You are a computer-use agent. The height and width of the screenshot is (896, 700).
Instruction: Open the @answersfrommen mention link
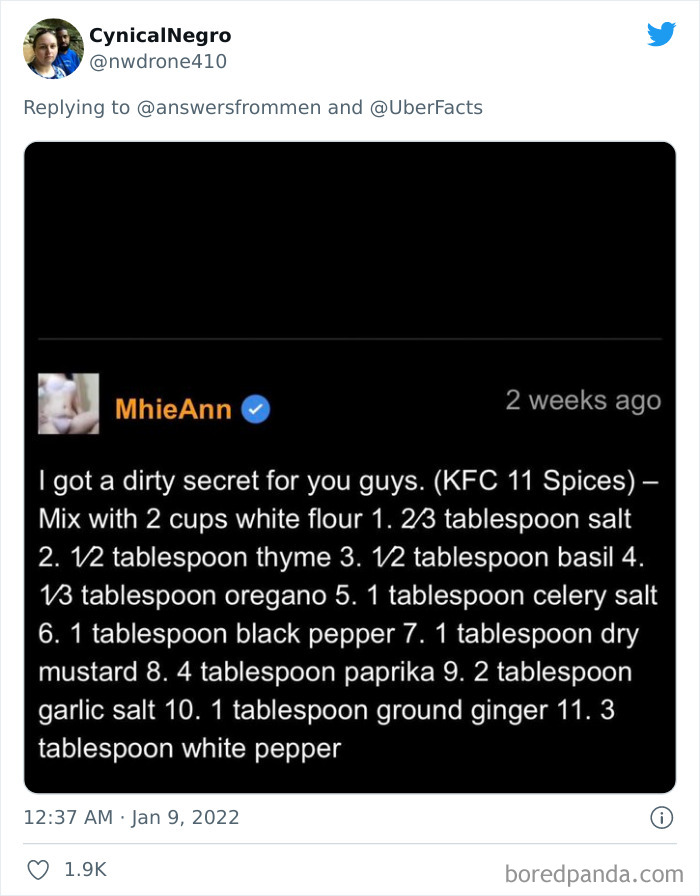point(229,107)
